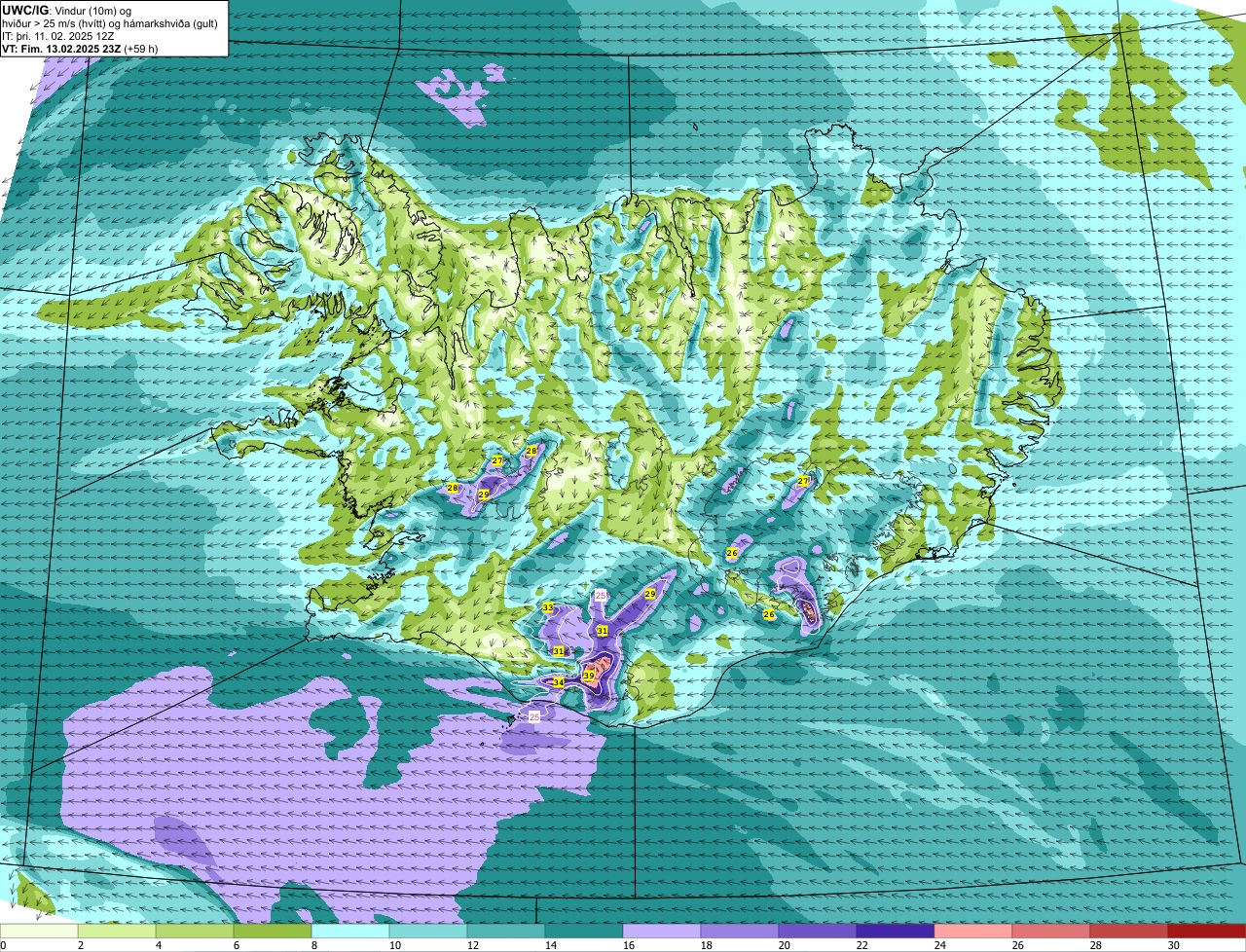Click gust label 31 between the 33 and 34 labels
The height and width of the screenshot is (952, 1246).
[559, 651]
